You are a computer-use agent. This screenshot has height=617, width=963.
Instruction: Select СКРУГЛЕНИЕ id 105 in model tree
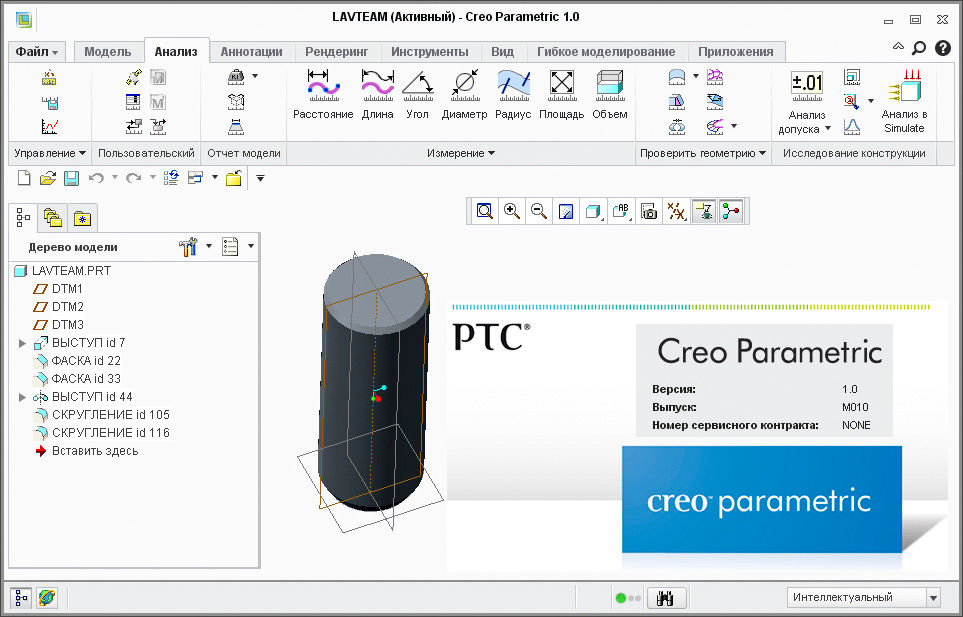(101, 415)
